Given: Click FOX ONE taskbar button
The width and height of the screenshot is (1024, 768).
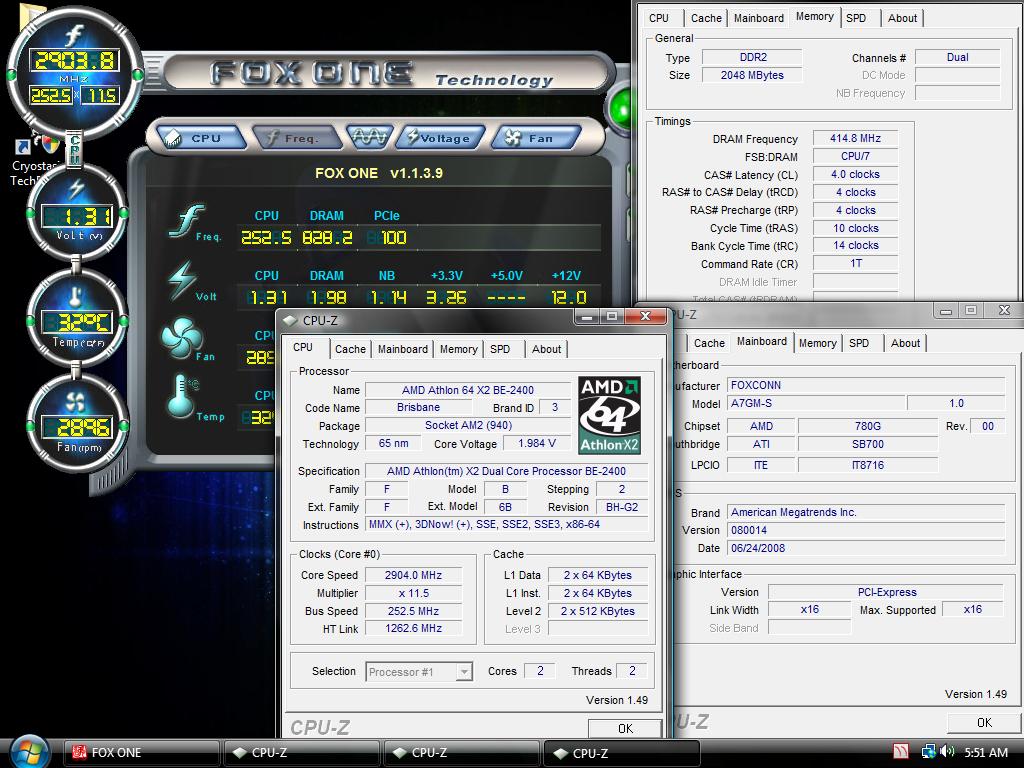Looking at the screenshot, I should click(x=142, y=752).
